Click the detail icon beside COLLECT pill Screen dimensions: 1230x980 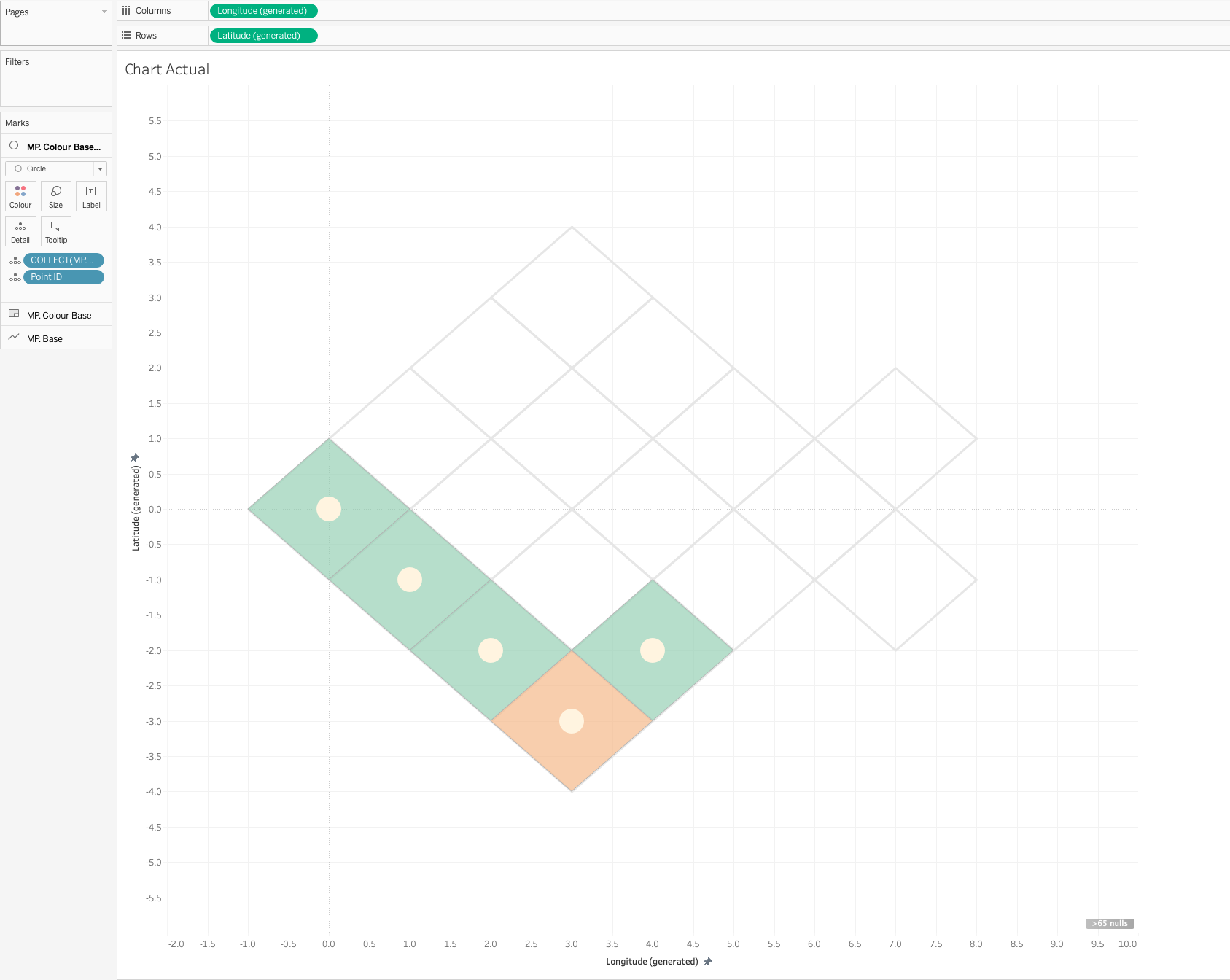(15, 260)
